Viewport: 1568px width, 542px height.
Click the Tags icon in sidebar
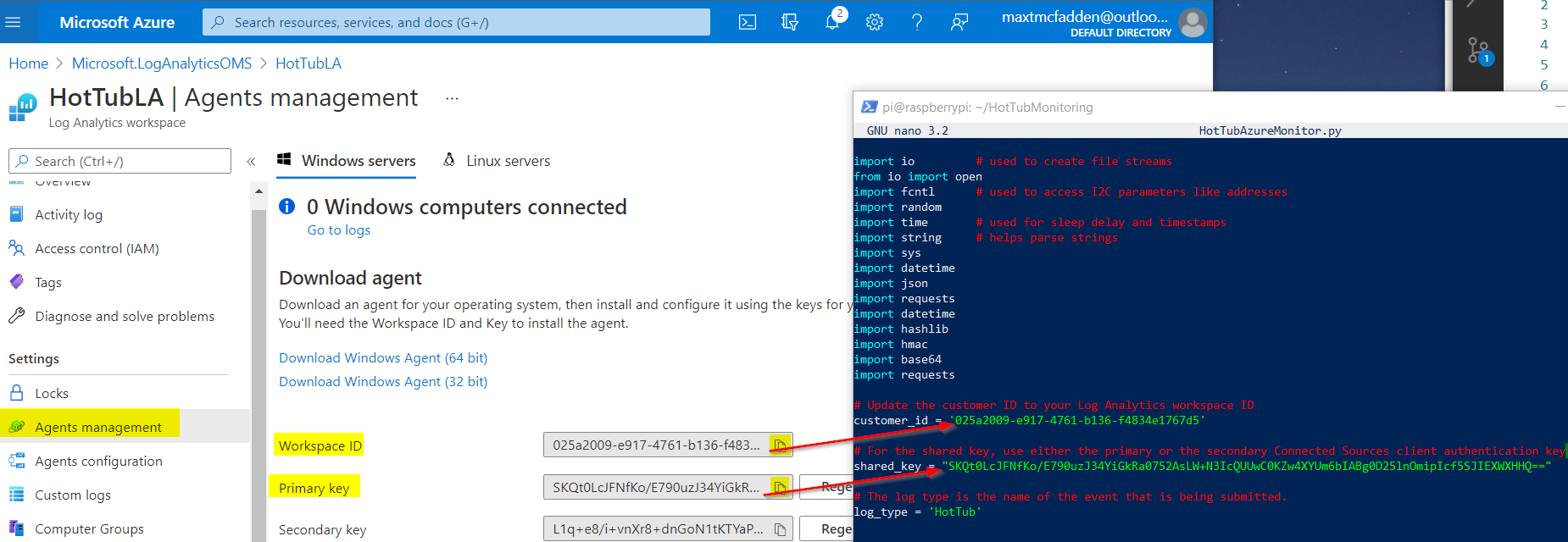[16, 282]
